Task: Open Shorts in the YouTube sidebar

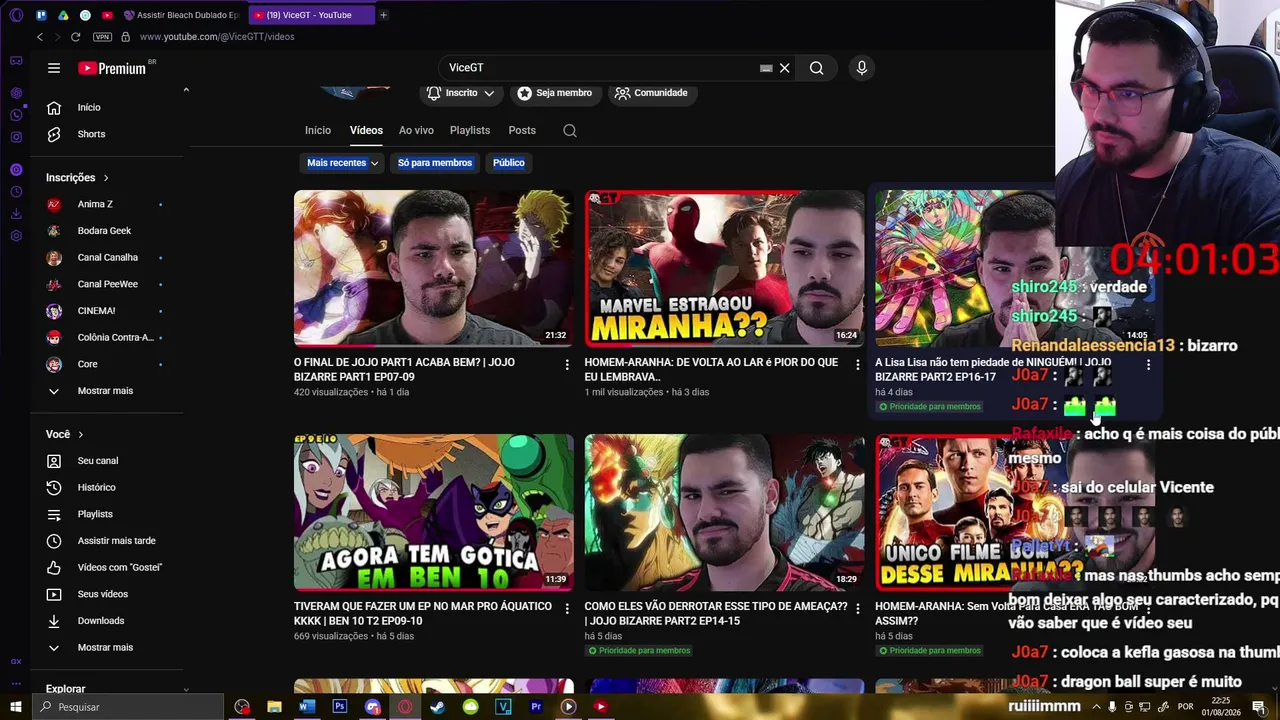Action: [107, 134]
